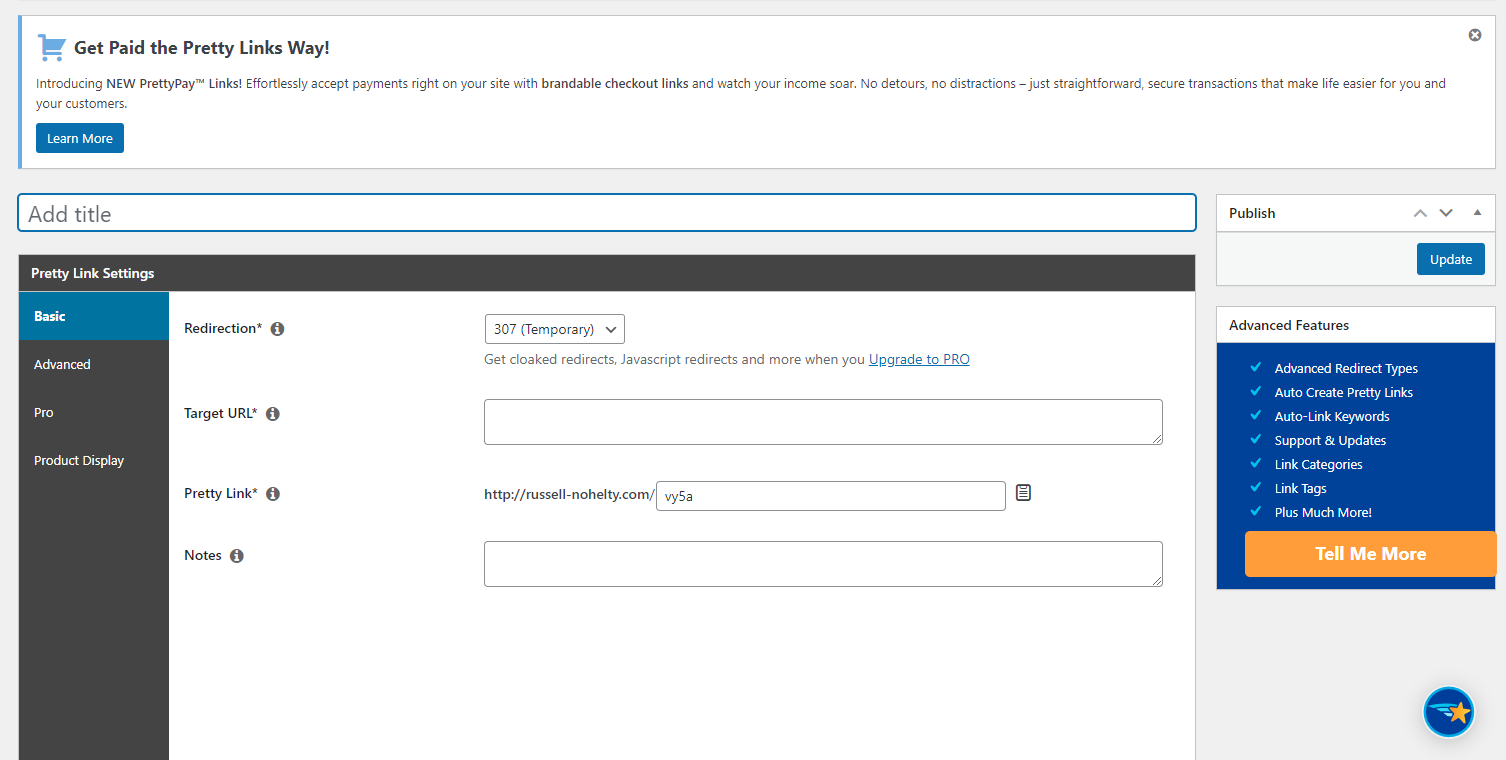Click into the Notes textarea
Screen dimensions: 1506x760
pyautogui.click(x=823, y=564)
